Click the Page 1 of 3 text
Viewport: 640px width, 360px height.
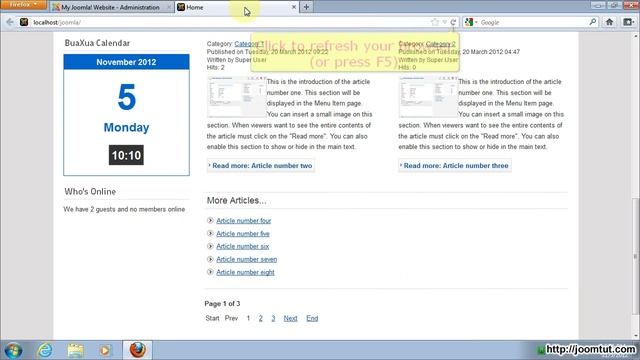(x=222, y=304)
